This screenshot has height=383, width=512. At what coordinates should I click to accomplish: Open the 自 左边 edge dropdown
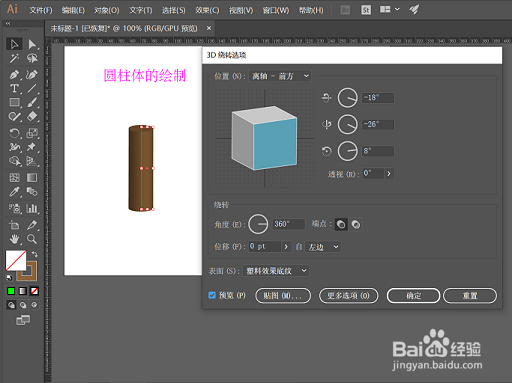(x=323, y=247)
